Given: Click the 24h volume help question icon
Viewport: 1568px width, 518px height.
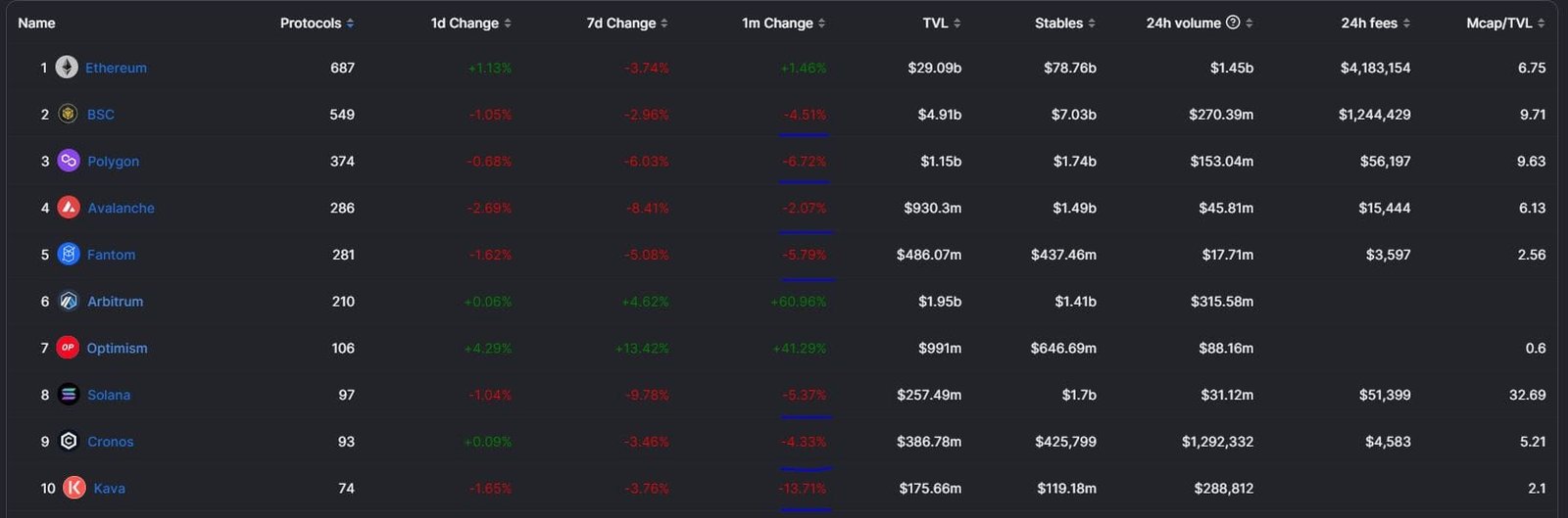Looking at the screenshot, I should (x=1233, y=23).
